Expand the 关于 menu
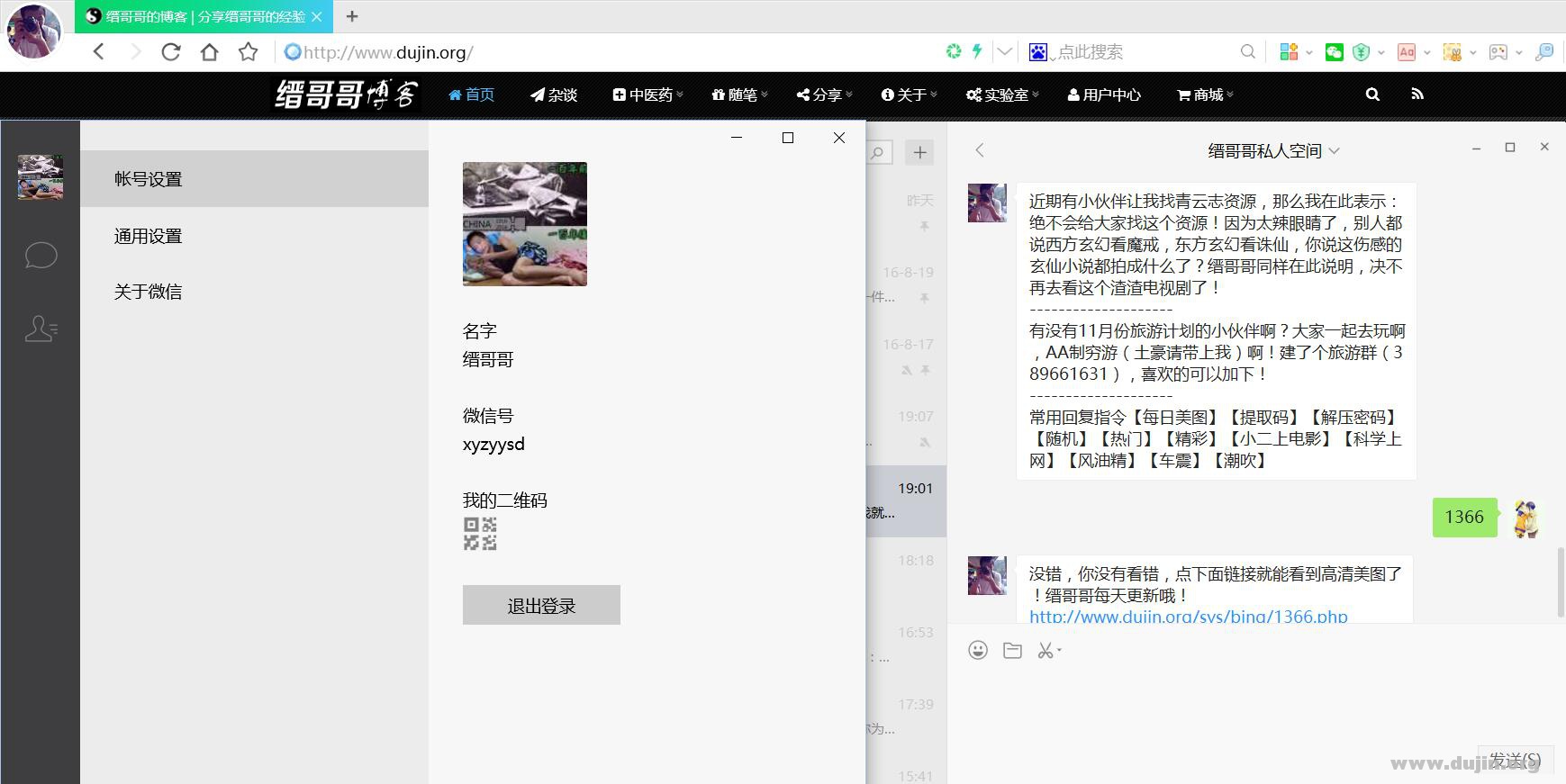 coord(909,95)
